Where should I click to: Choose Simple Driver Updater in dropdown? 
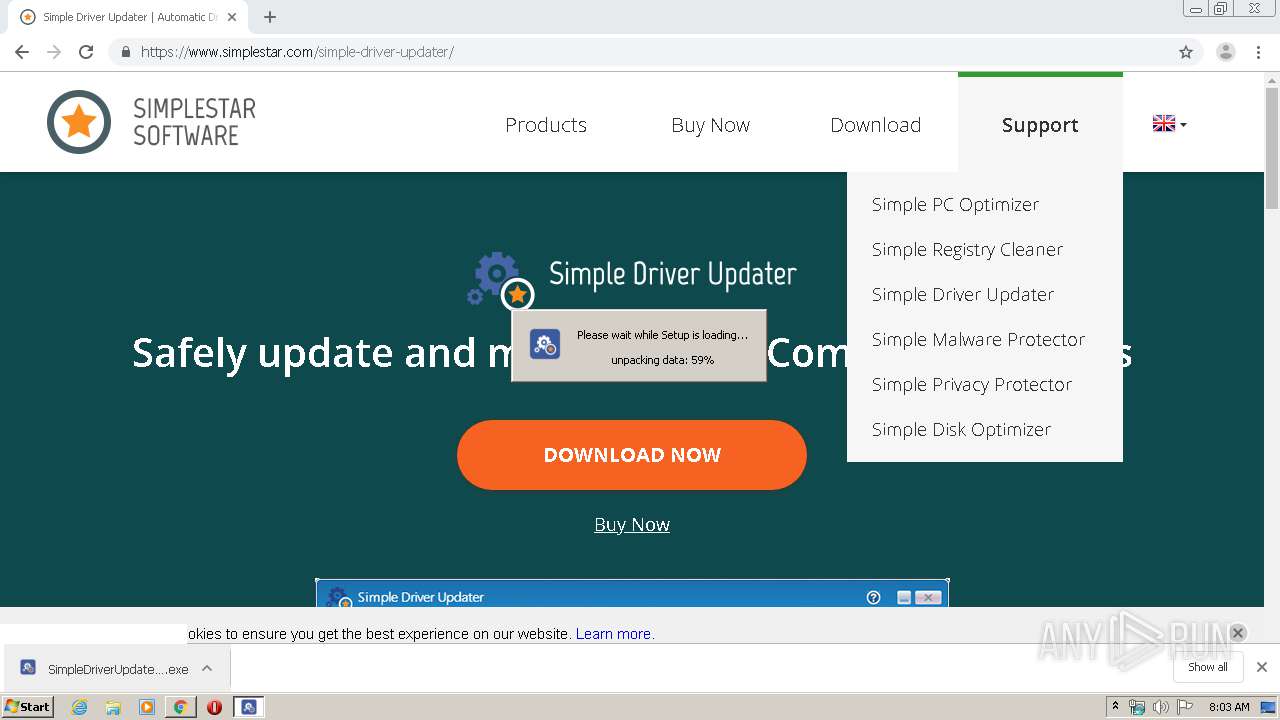pyautogui.click(x=963, y=294)
